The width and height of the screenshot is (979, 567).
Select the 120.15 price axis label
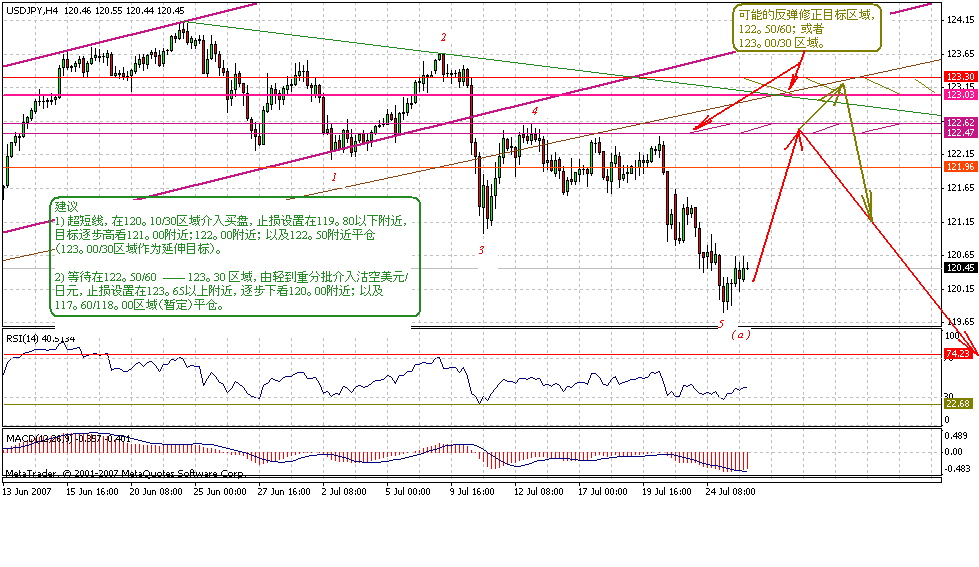(960, 288)
